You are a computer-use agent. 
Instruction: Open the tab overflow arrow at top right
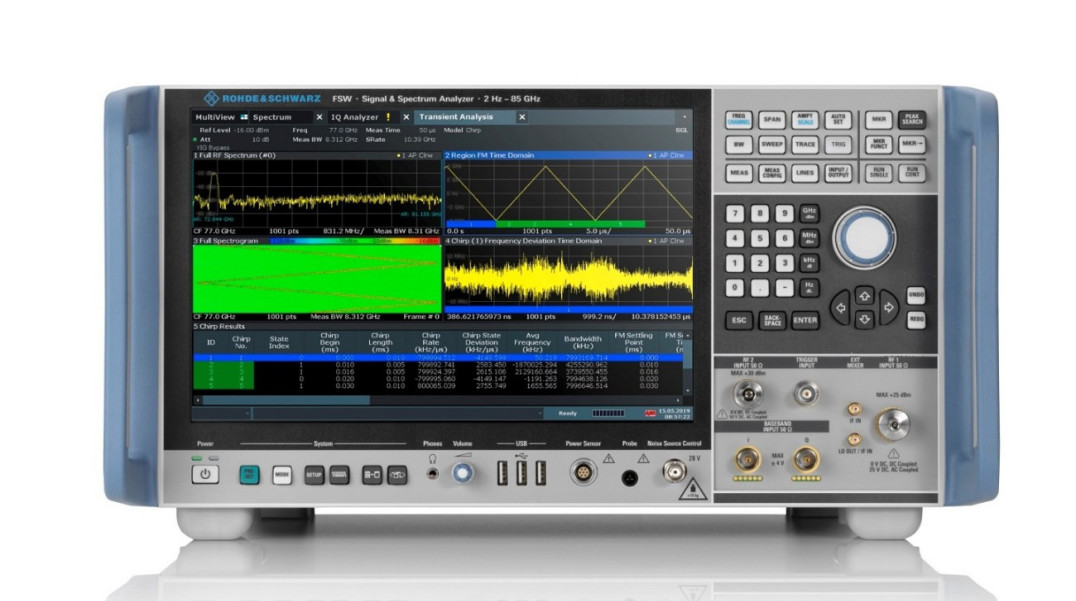[685, 117]
